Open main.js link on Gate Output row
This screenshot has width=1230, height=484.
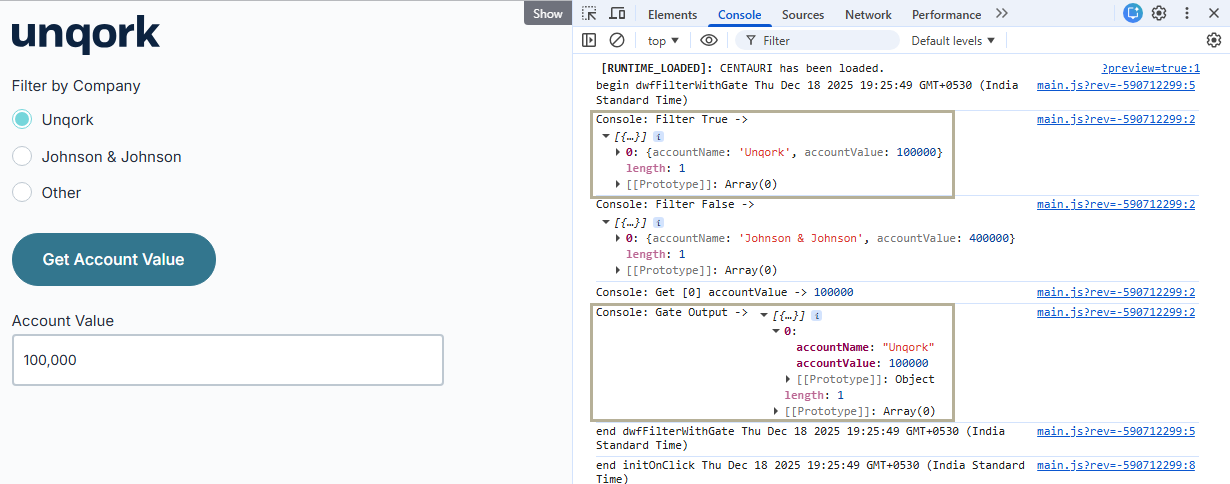click(1116, 312)
